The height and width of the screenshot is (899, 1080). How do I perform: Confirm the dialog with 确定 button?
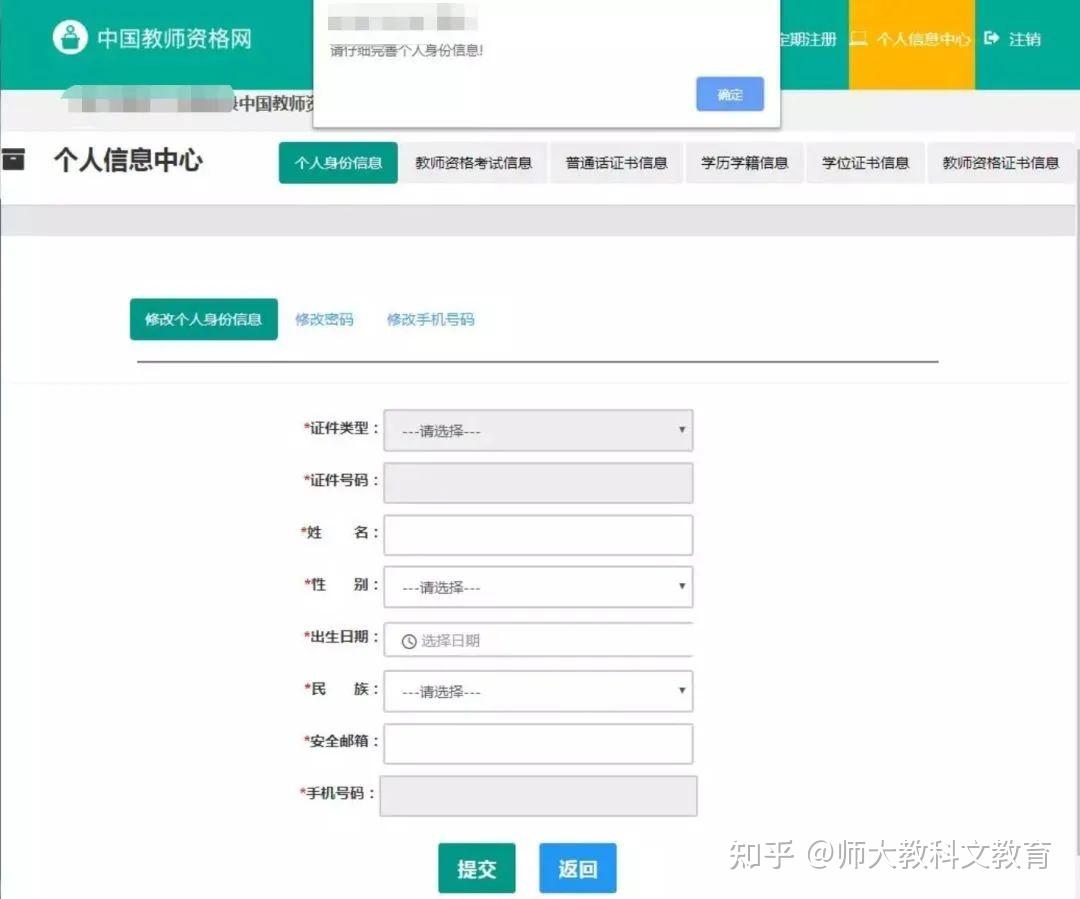pos(730,94)
